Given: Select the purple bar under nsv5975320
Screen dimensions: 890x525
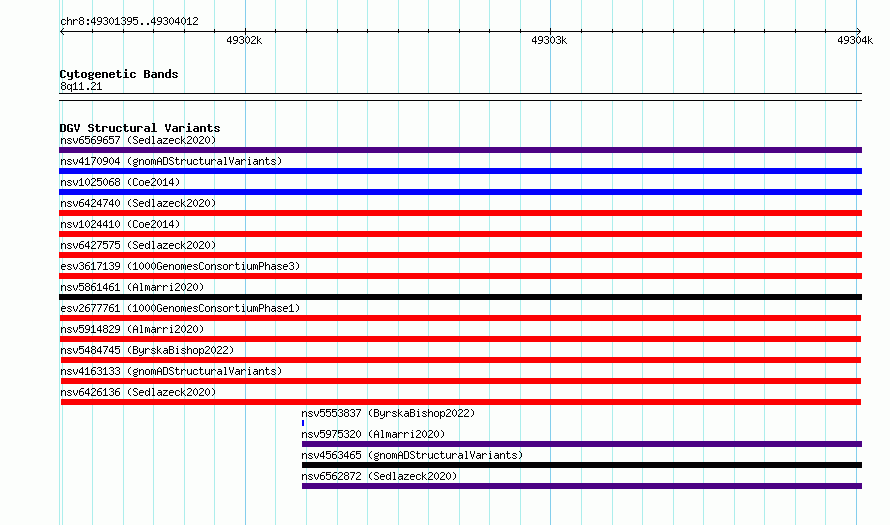Looking at the screenshot, I should click(x=582, y=444).
